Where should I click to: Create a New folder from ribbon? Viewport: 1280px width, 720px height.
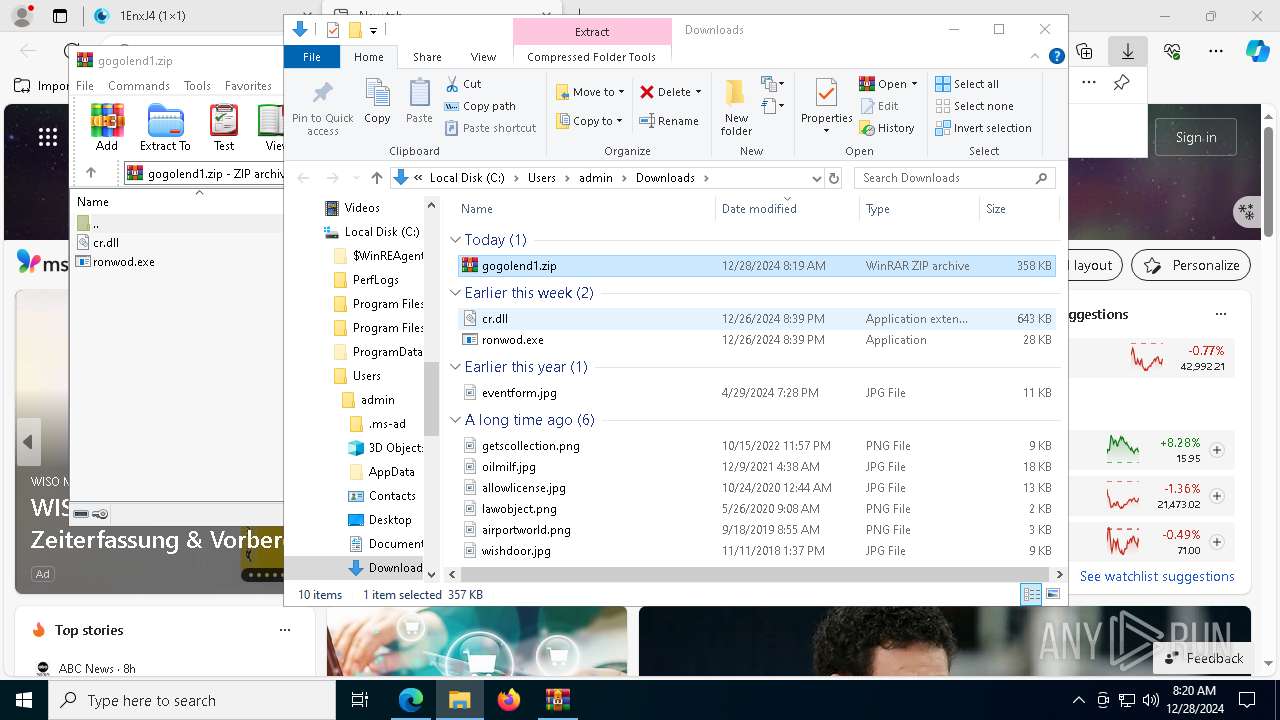click(x=736, y=107)
